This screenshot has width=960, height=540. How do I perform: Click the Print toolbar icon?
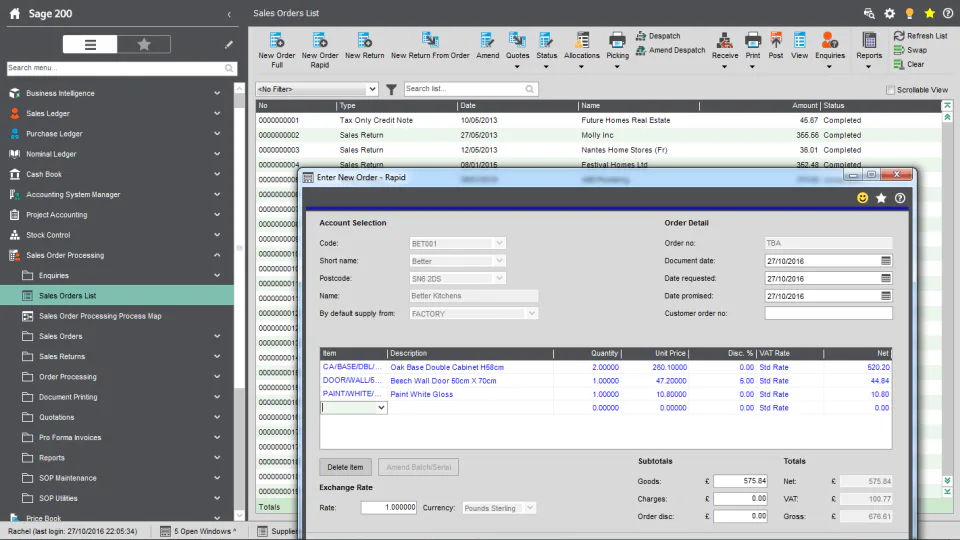752,41
